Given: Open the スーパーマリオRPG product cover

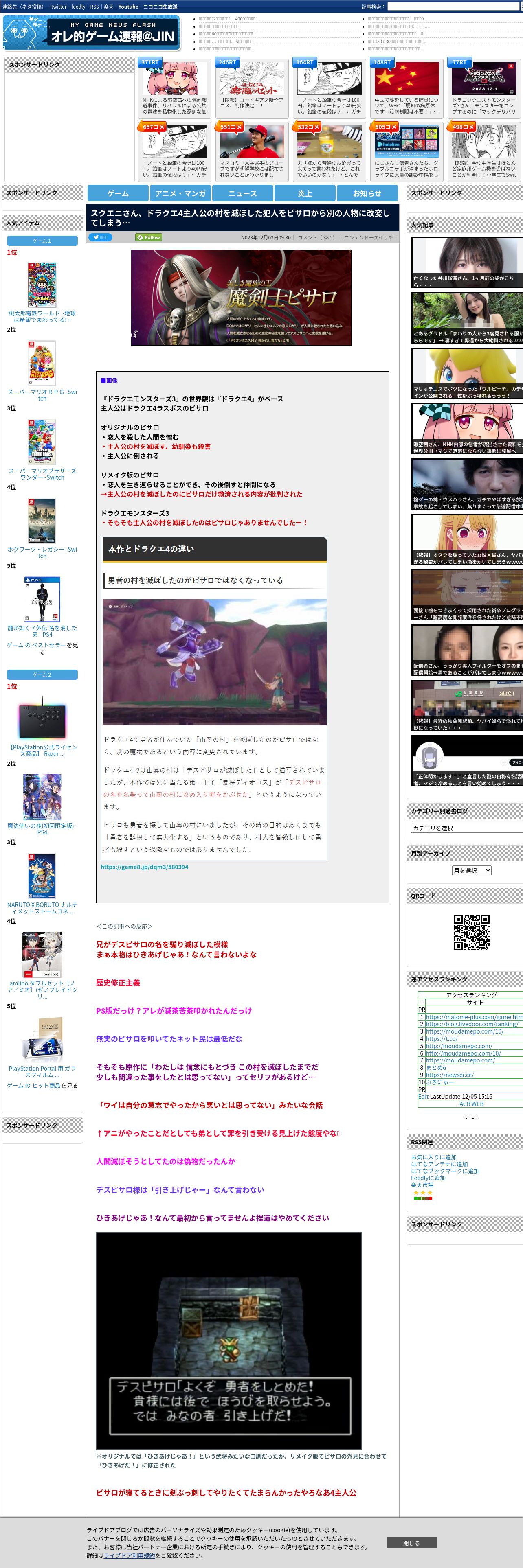Looking at the screenshot, I should [x=42, y=363].
